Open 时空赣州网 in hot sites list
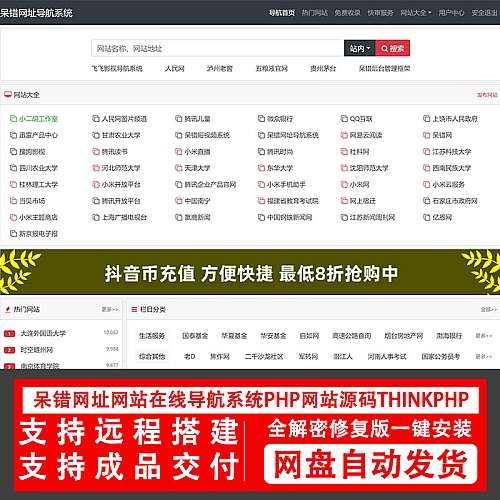Viewport: 500px width, 500px height. point(37,350)
